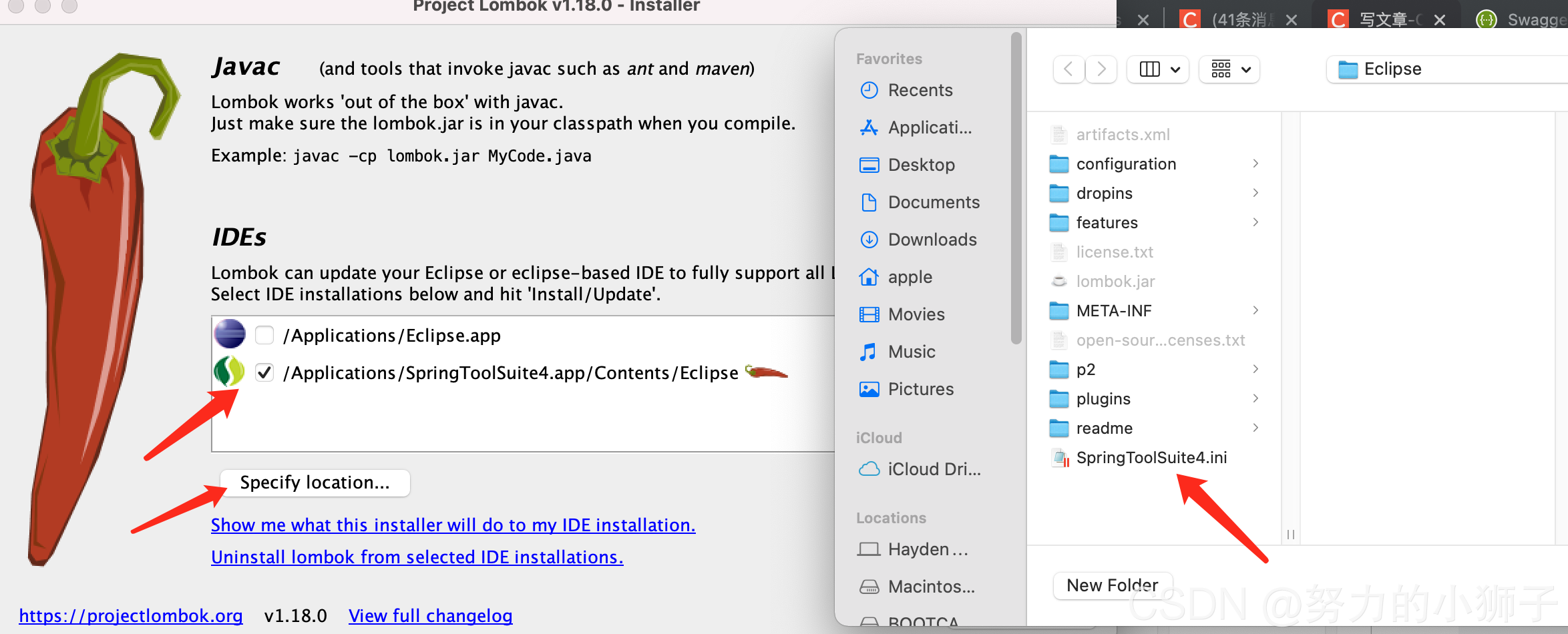Click the artifacts.xml file entry
The height and width of the screenshot is (634, 1568).
(x=1123, y=134)
